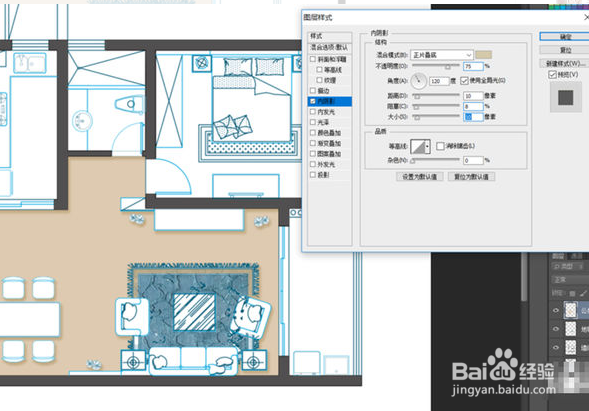Tick the 纹理 sub-option checkbox
The image size is (589, 411).
click(x=319, y=80)
